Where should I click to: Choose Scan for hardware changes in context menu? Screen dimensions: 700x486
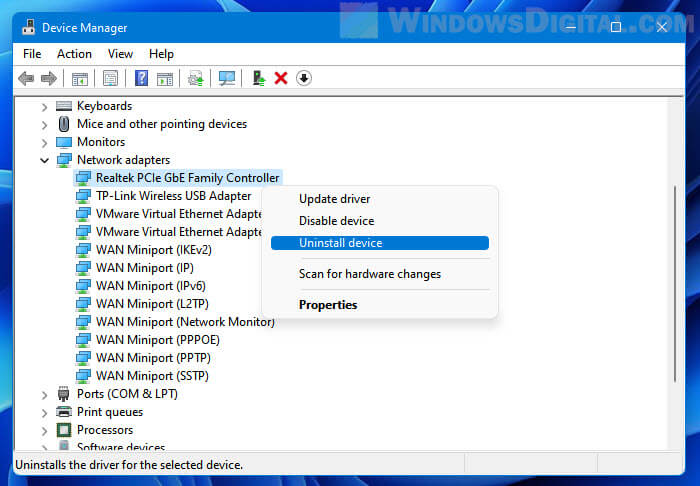pyautogui.click(x=379, y=274)
